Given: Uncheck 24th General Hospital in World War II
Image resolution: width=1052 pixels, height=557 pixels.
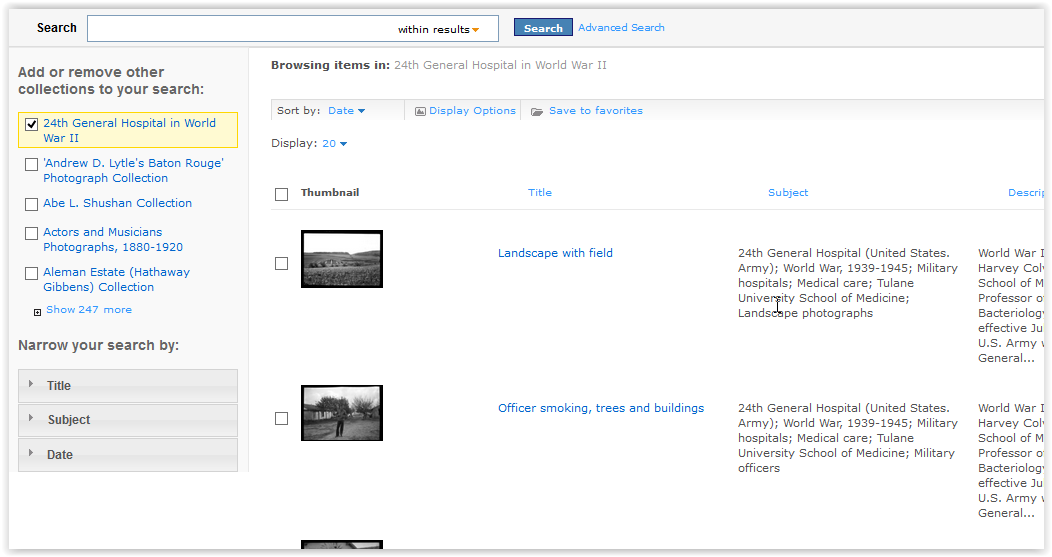Looking at the screenshot, I should [x=32, y=125].
